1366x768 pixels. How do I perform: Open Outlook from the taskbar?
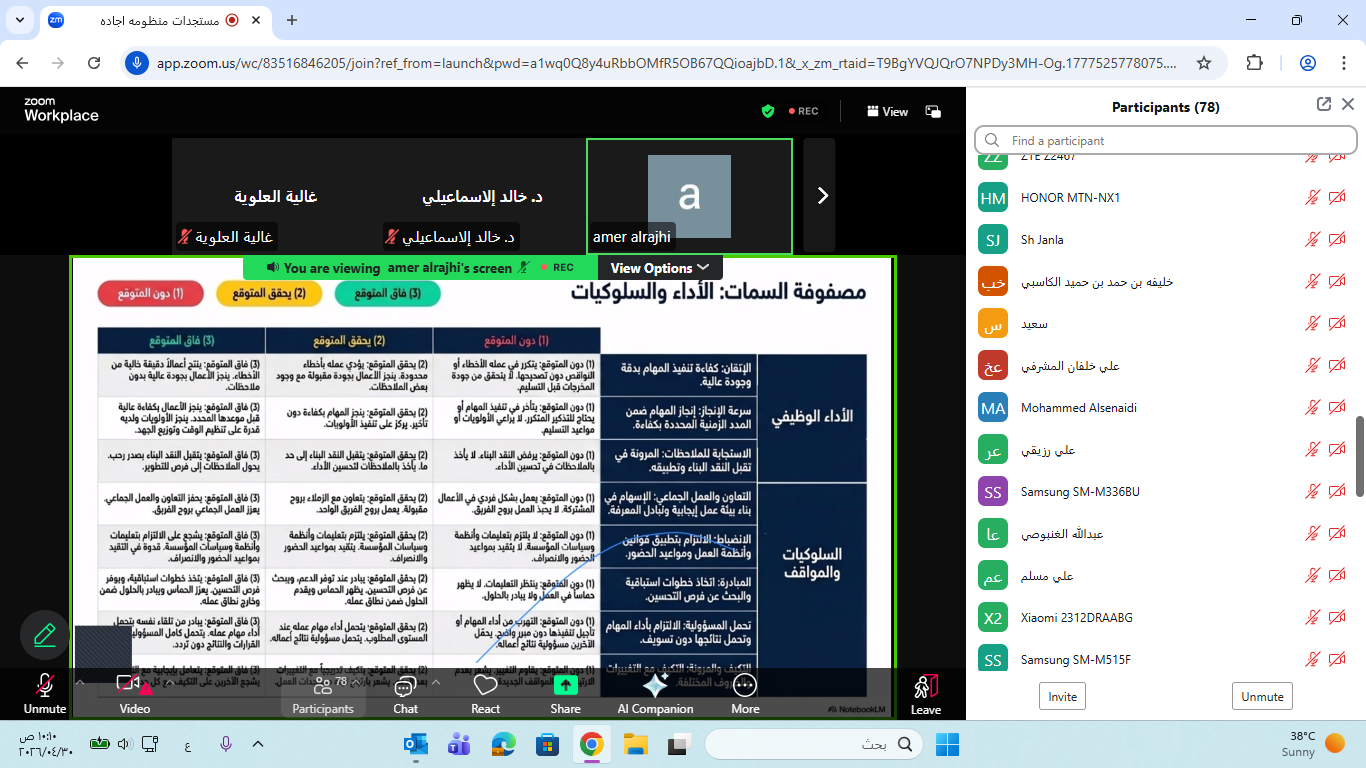[x=415, y=744]
